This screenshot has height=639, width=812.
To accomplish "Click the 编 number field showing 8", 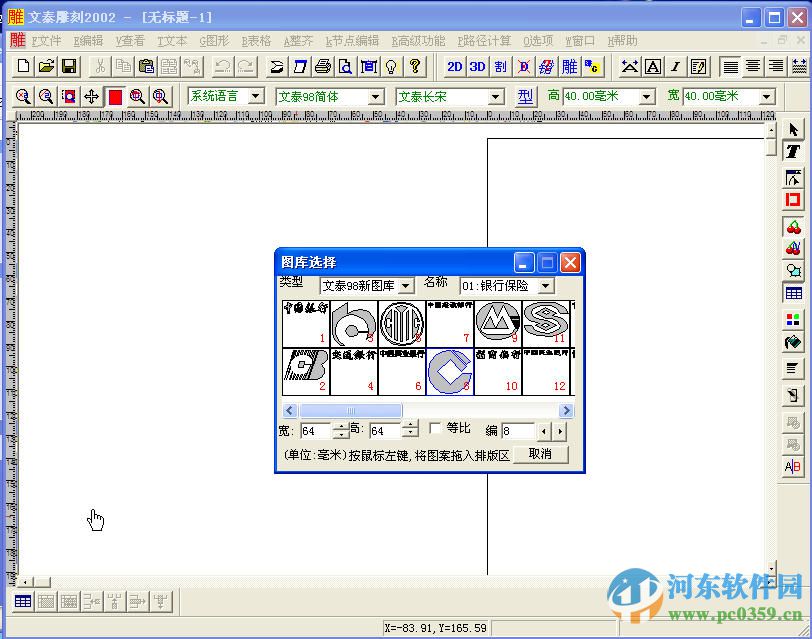I will coord(518,431).
